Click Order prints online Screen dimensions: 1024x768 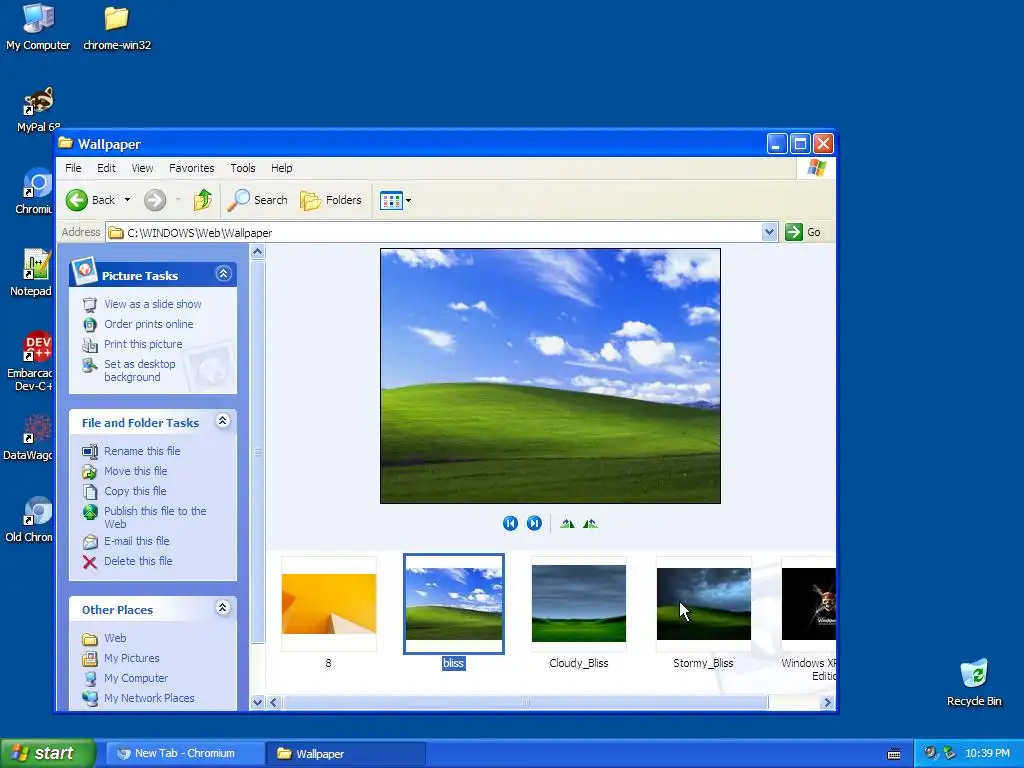pos(149,324)
